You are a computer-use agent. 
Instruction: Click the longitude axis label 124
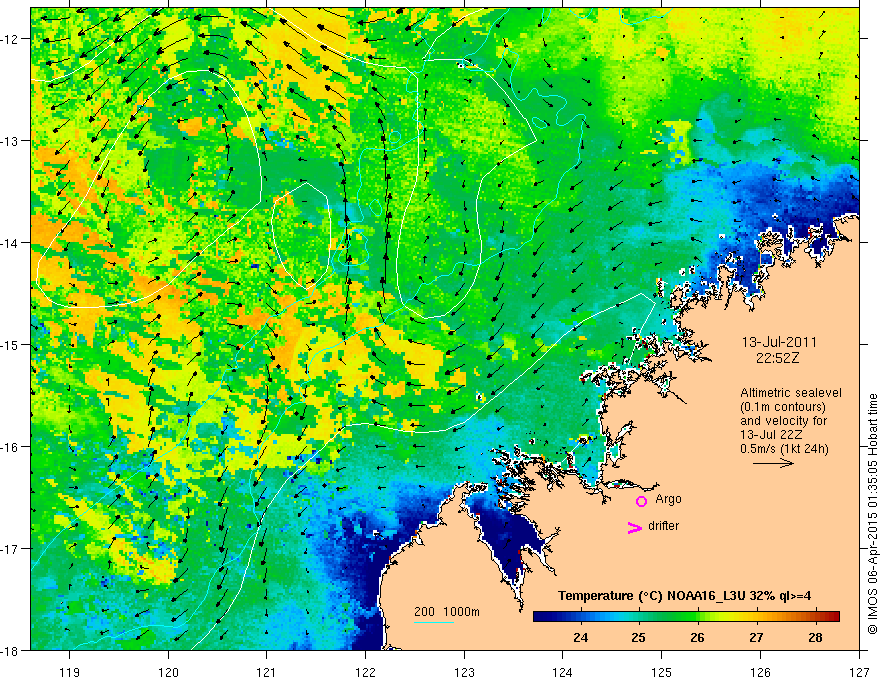563,672
